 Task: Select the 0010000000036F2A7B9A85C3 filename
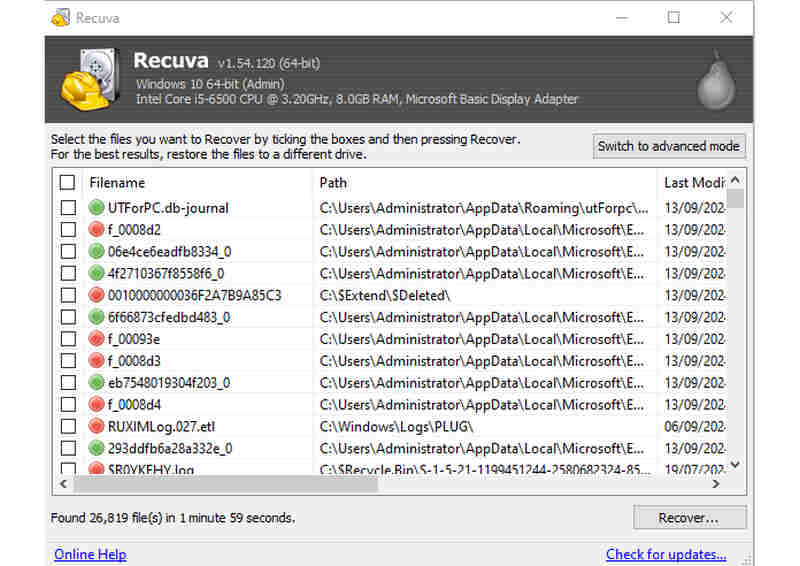coord(194,295)
